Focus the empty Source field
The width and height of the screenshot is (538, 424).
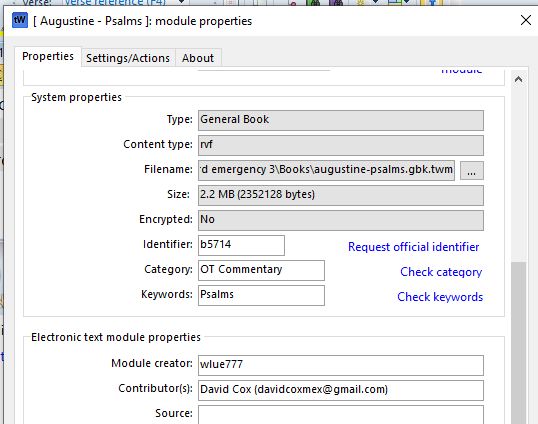click(341, 415)
